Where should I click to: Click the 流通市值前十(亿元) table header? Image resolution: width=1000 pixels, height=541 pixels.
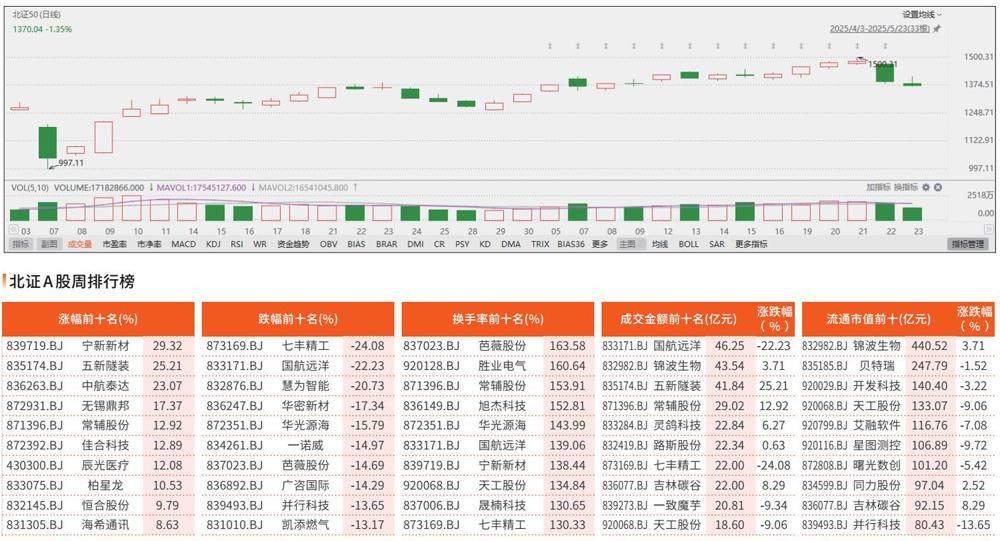click(878, 319)
